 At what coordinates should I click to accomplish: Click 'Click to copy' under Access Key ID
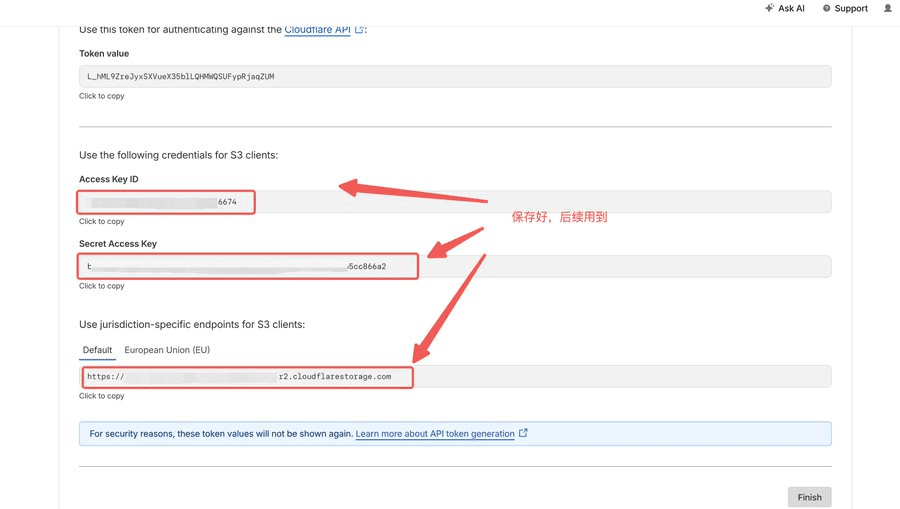coord(102,222)
